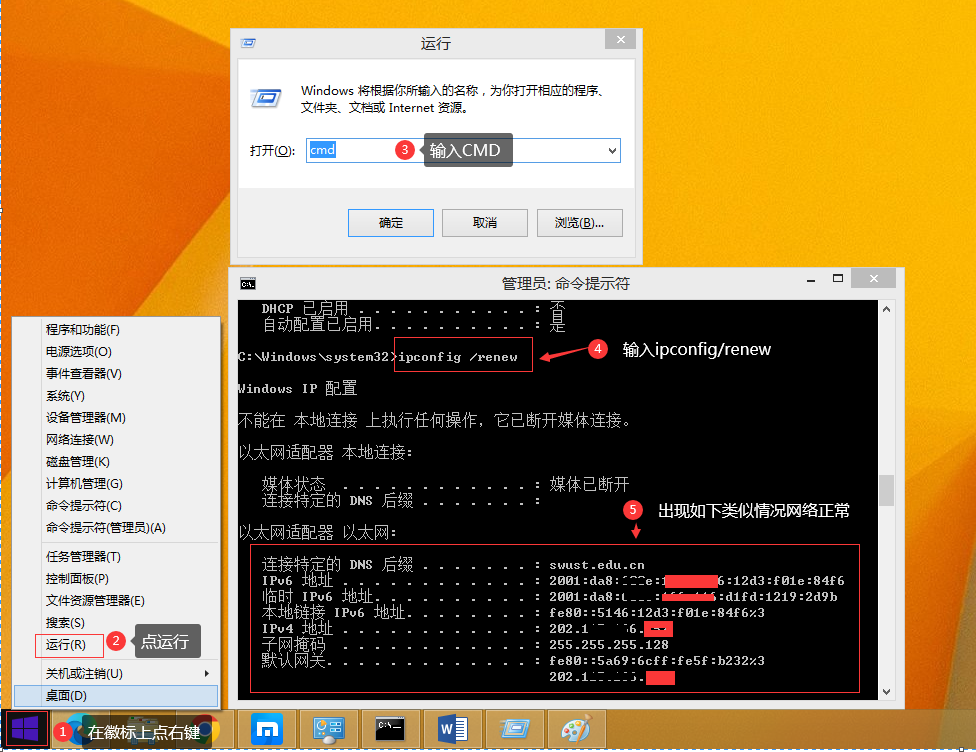976x752 pixels.
Task: Click the 浏览(B)... button
Action: [580, 223]
